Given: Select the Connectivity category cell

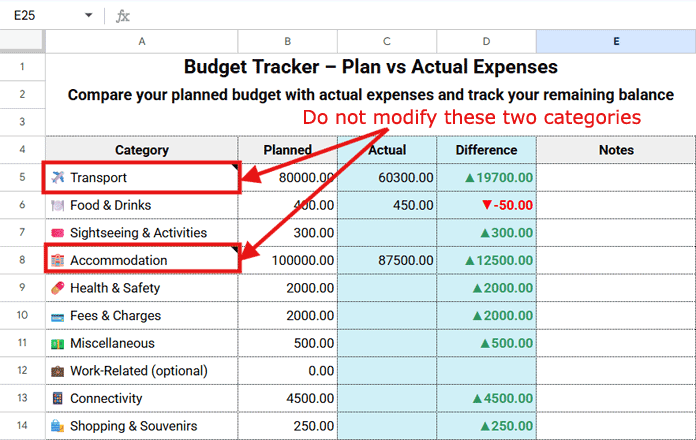Looking at the screenshot, I should coord(142,398).
